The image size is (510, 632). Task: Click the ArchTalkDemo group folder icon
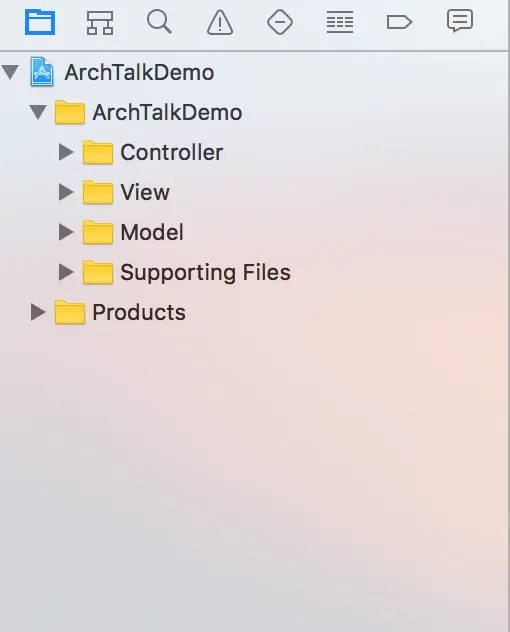click(x=70, y=112)
